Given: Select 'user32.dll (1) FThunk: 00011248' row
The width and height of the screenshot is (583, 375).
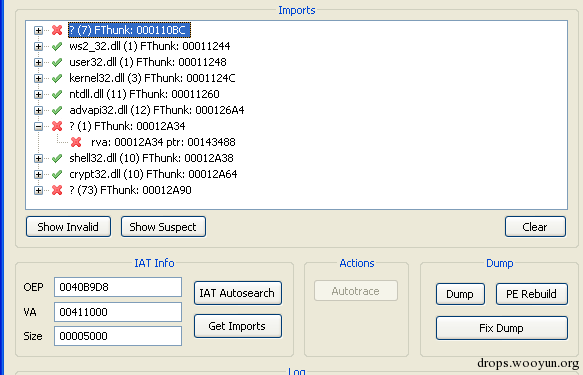Looking at the screenshot, I should 148,62.
